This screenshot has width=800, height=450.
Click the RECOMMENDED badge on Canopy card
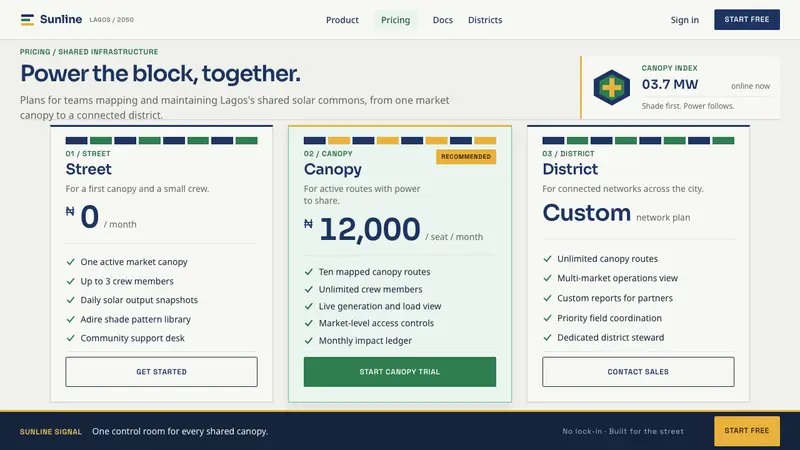pos(466,157)
